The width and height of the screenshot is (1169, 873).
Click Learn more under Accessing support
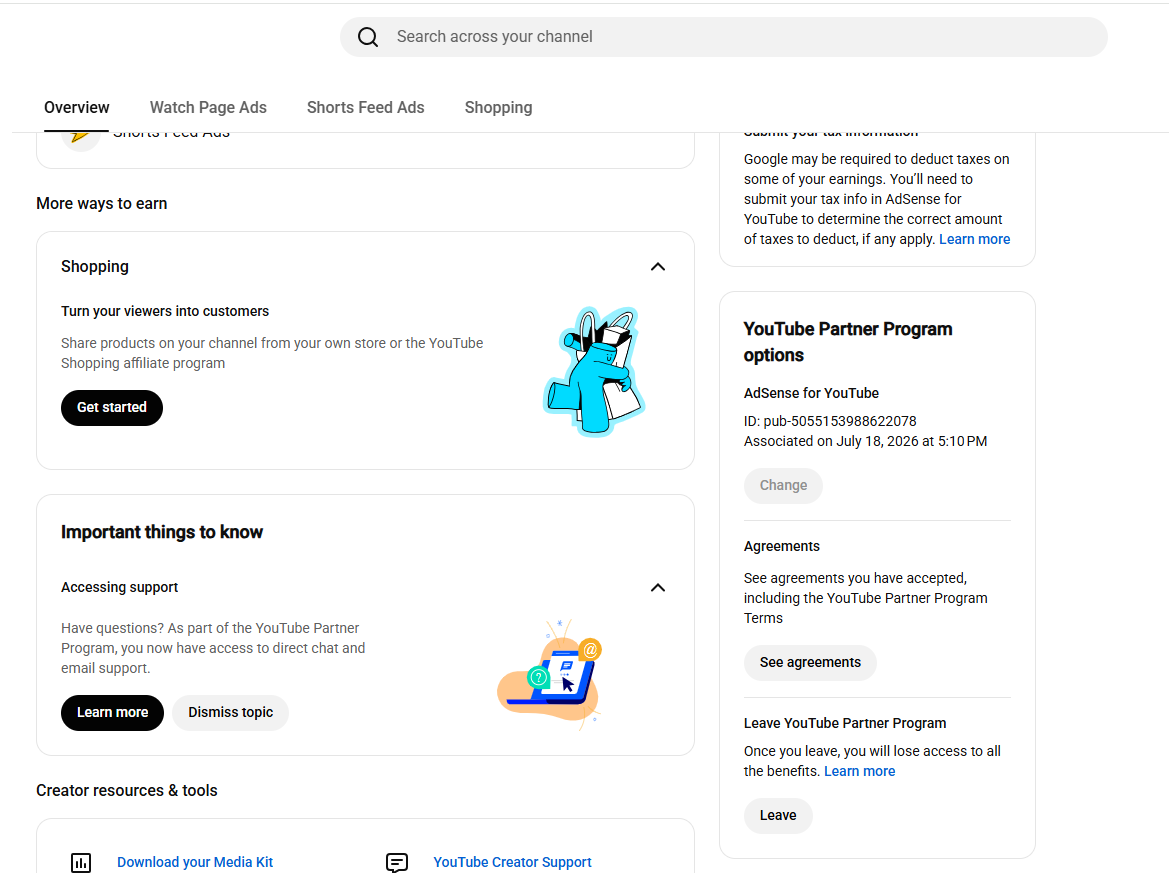coord(113,713)
